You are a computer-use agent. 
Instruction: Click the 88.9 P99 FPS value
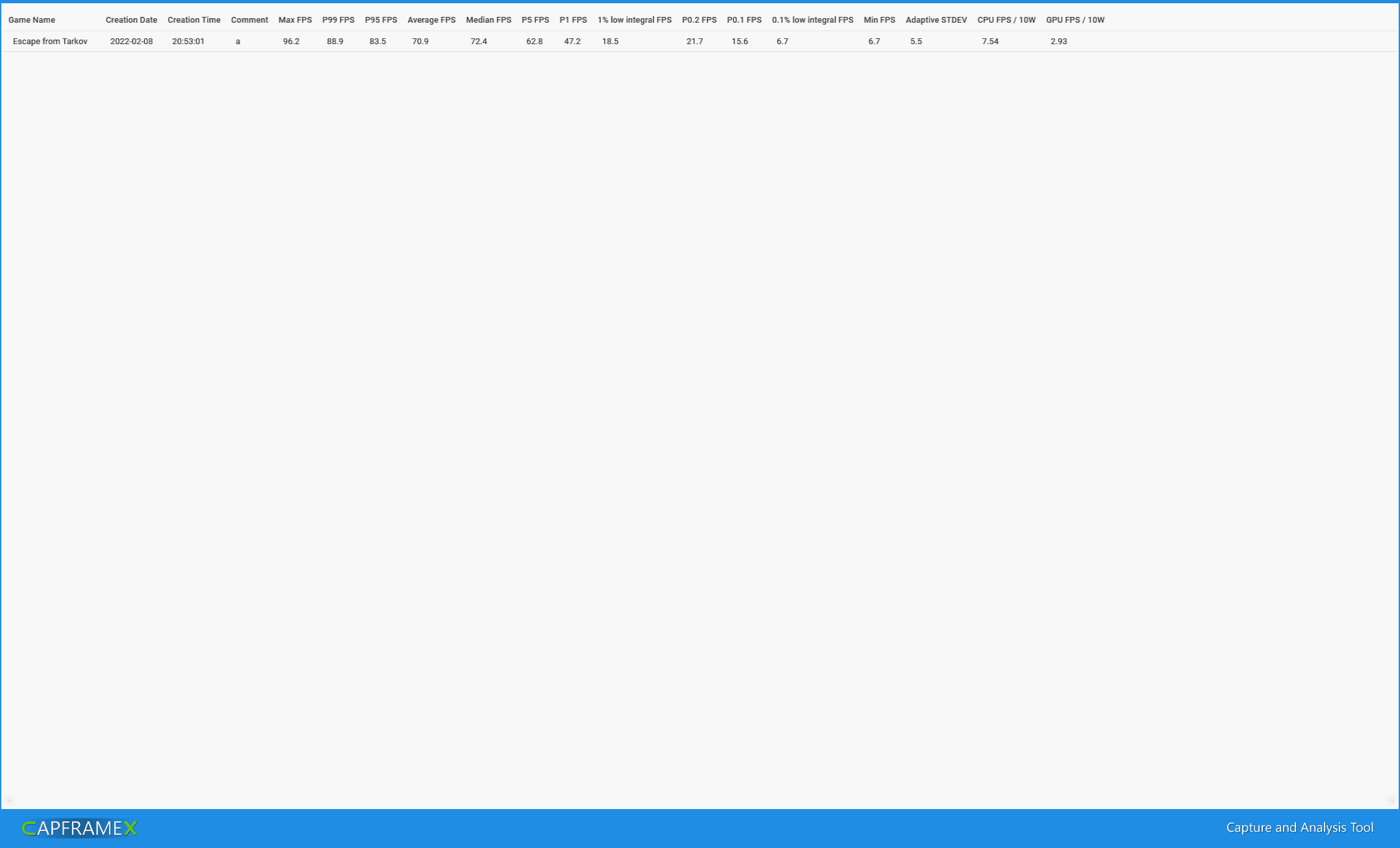point(335,42)
